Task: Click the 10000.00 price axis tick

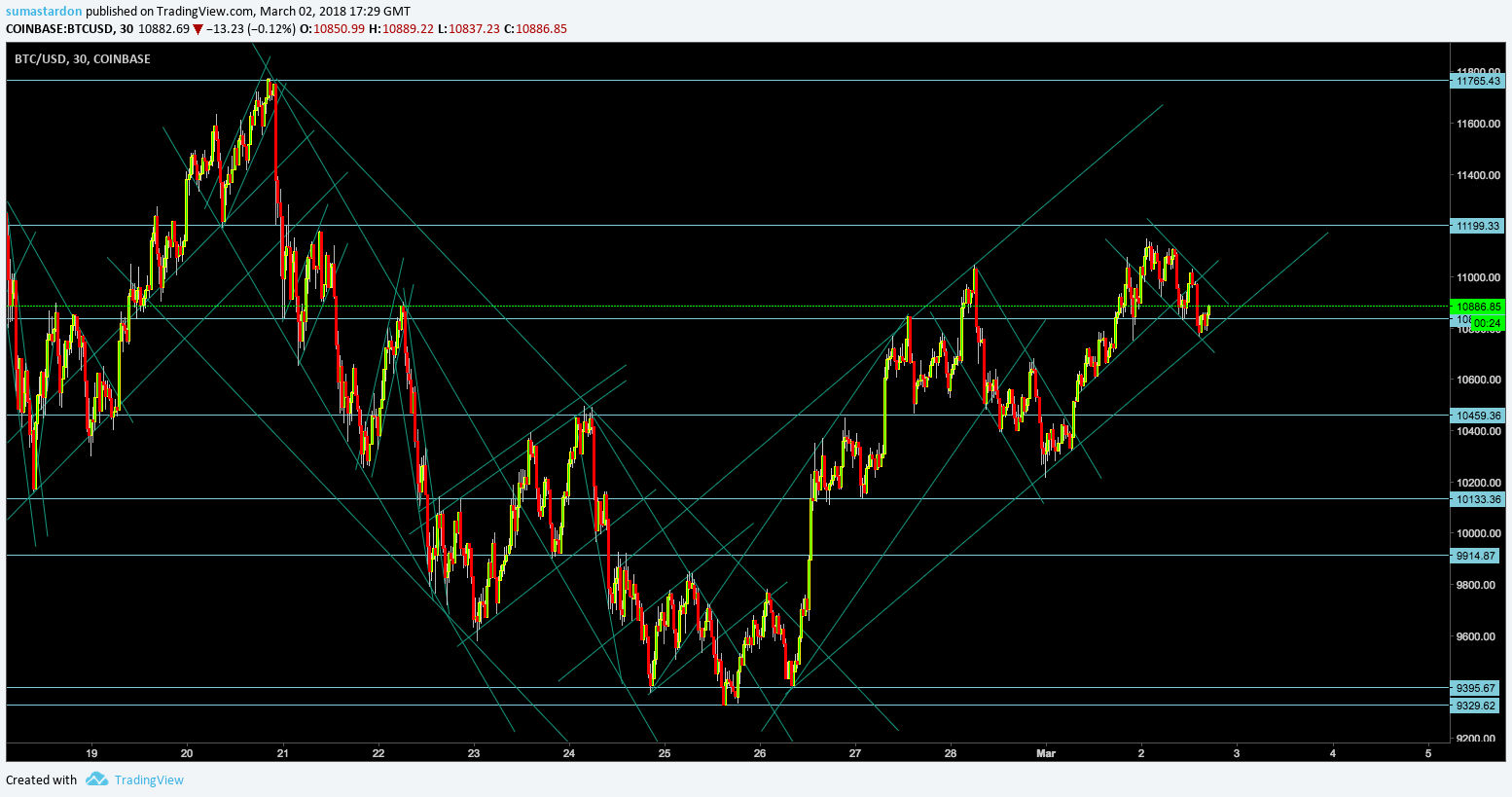Action: tap(1478, 533)
